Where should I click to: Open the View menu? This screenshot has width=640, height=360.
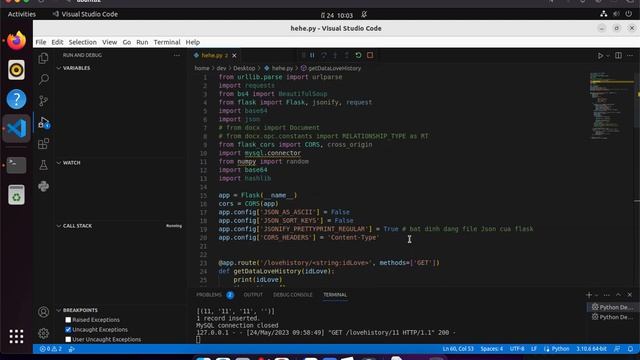pos(109,42)
